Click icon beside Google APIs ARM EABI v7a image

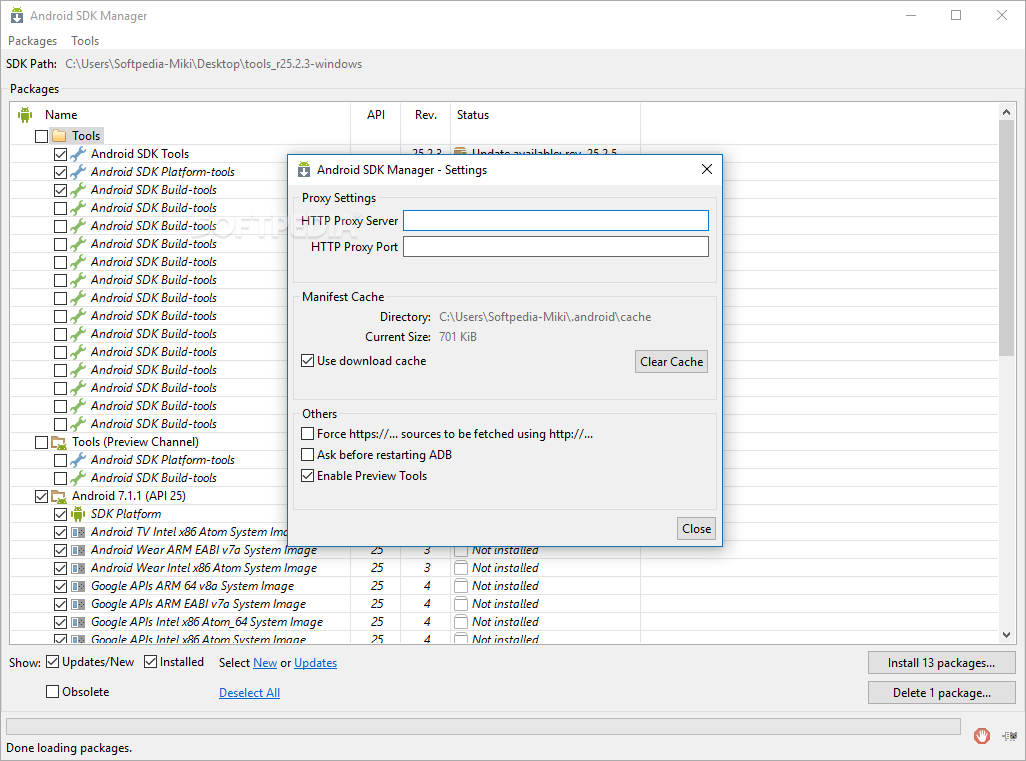click(78, 604)
